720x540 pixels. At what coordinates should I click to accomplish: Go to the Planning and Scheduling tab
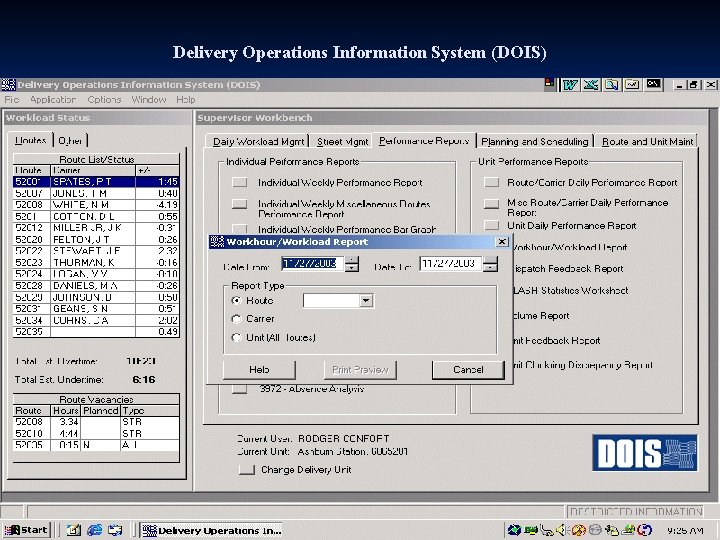(534, 141)
